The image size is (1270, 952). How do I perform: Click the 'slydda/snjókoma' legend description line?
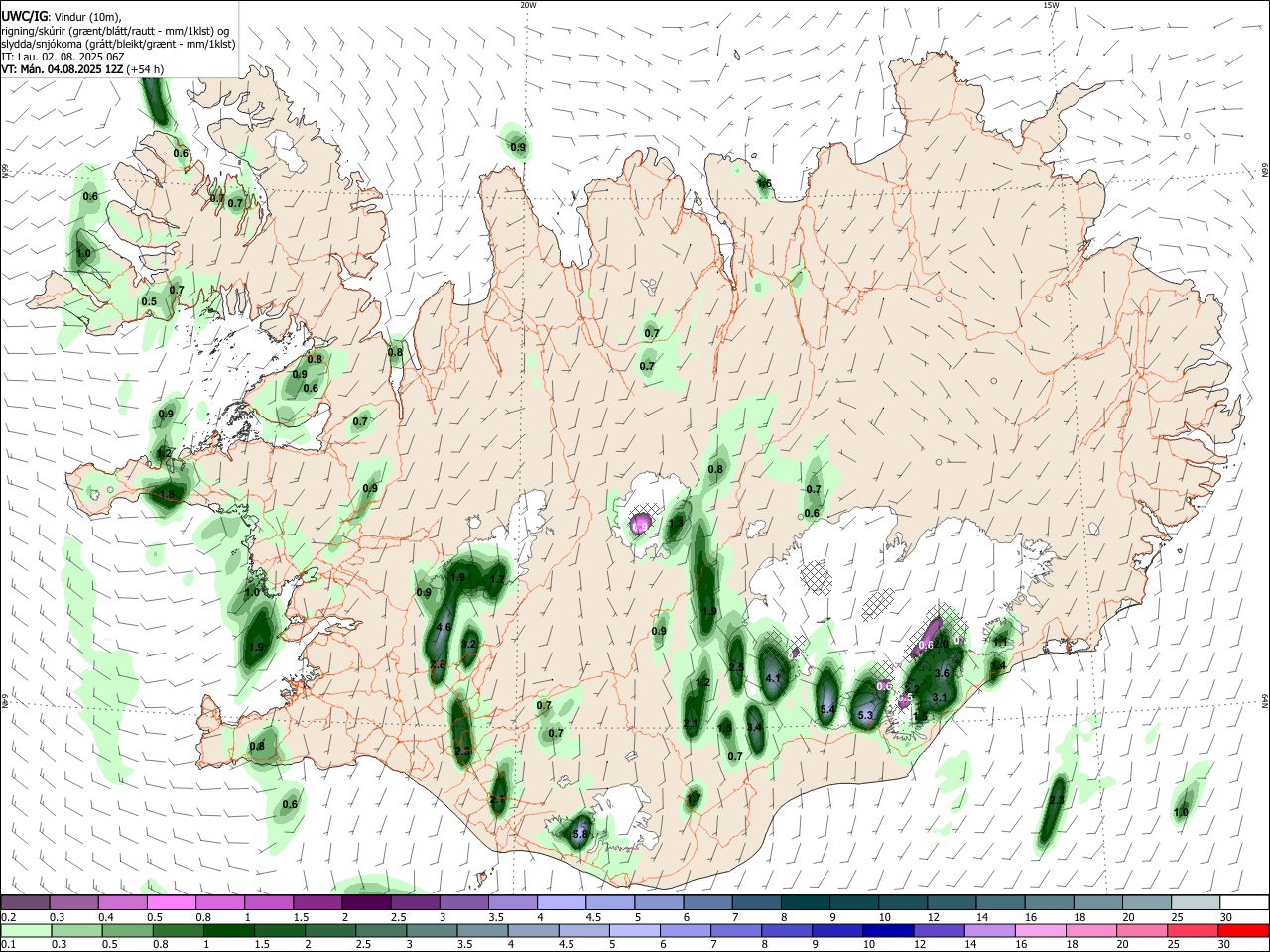click(118, 44)
